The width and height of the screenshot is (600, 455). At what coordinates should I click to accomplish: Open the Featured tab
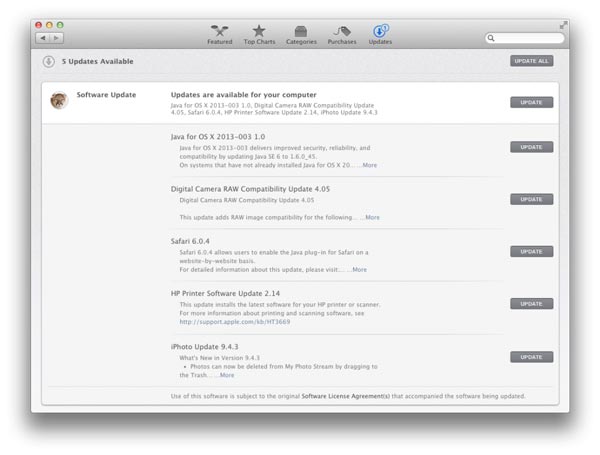pos(220,34)
